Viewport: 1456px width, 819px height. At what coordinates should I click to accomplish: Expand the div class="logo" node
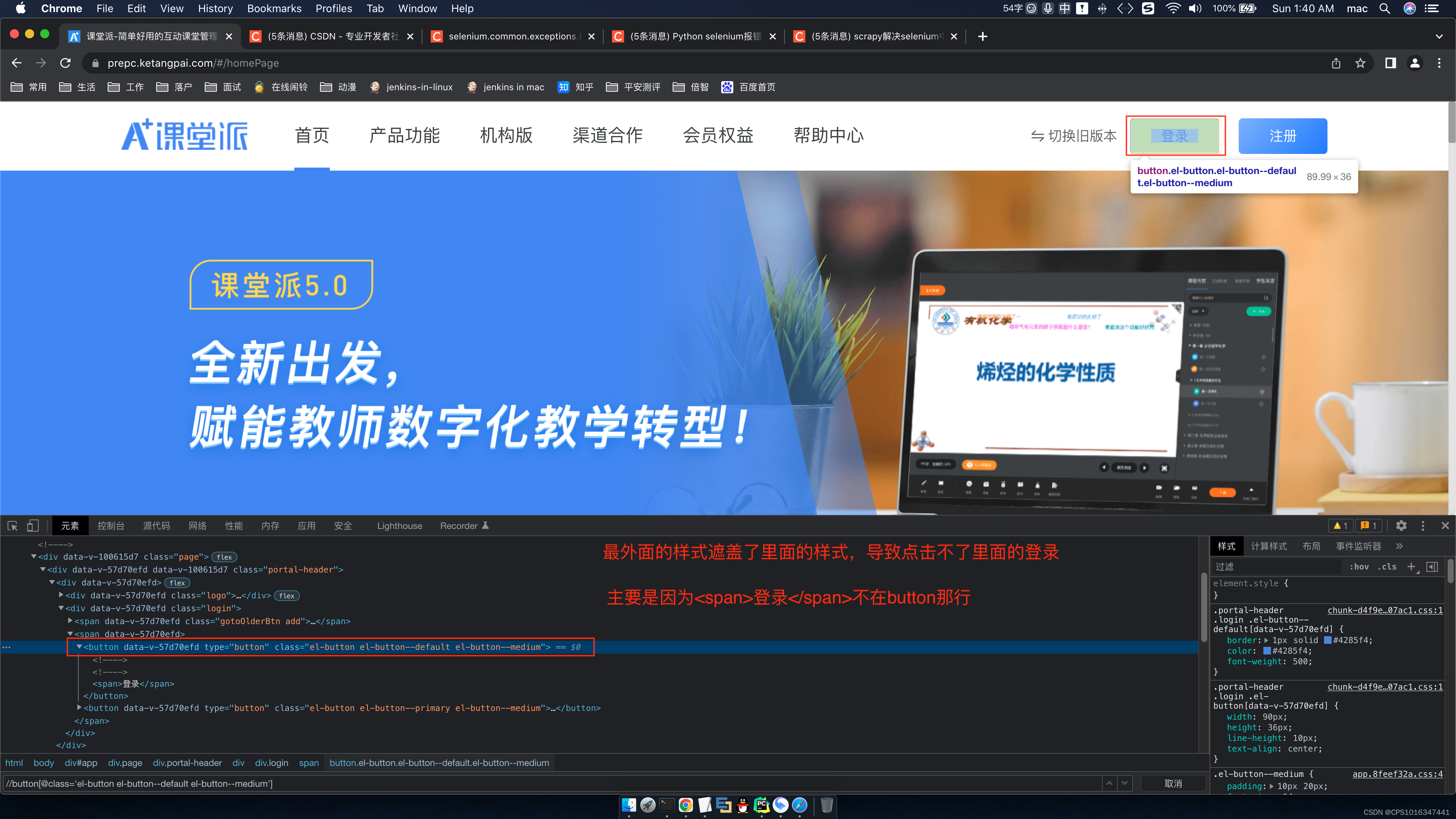point(61,595)
